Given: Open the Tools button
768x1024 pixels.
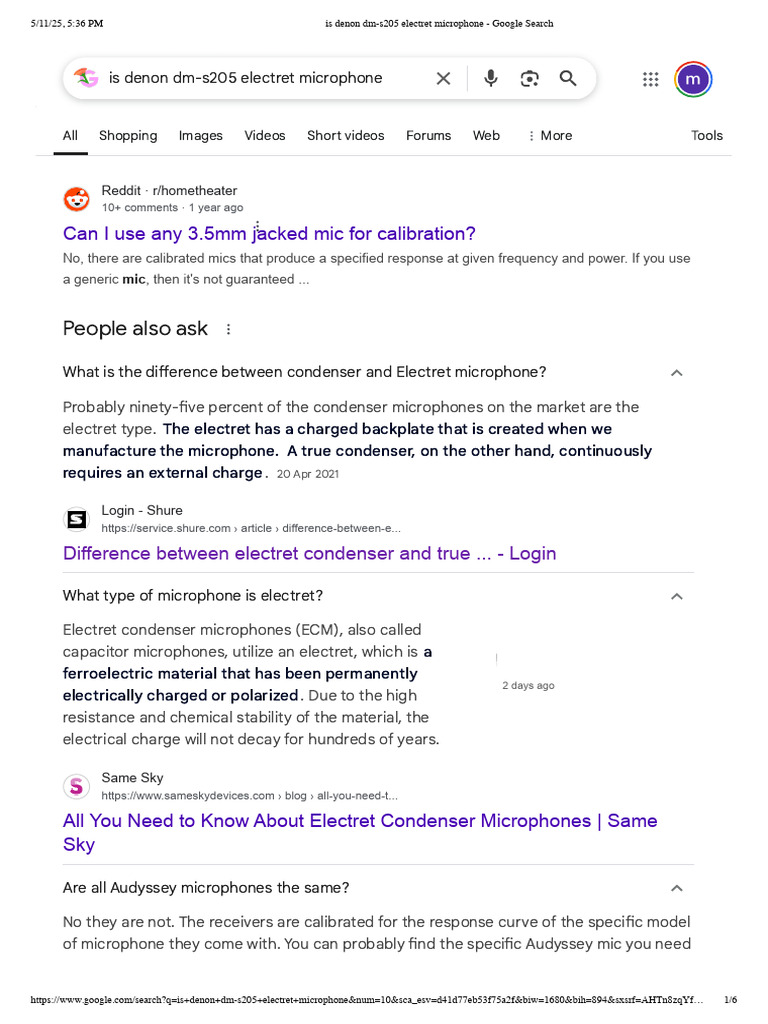Looking at the screenshot, I should click(706, 135).
